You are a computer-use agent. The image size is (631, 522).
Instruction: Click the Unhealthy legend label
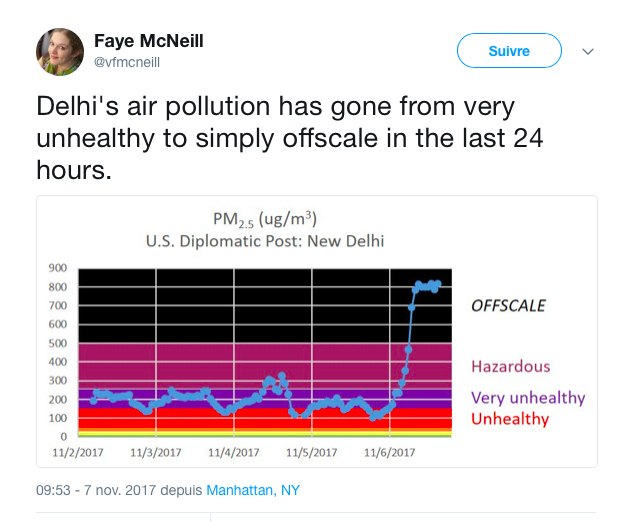point(510,419)
